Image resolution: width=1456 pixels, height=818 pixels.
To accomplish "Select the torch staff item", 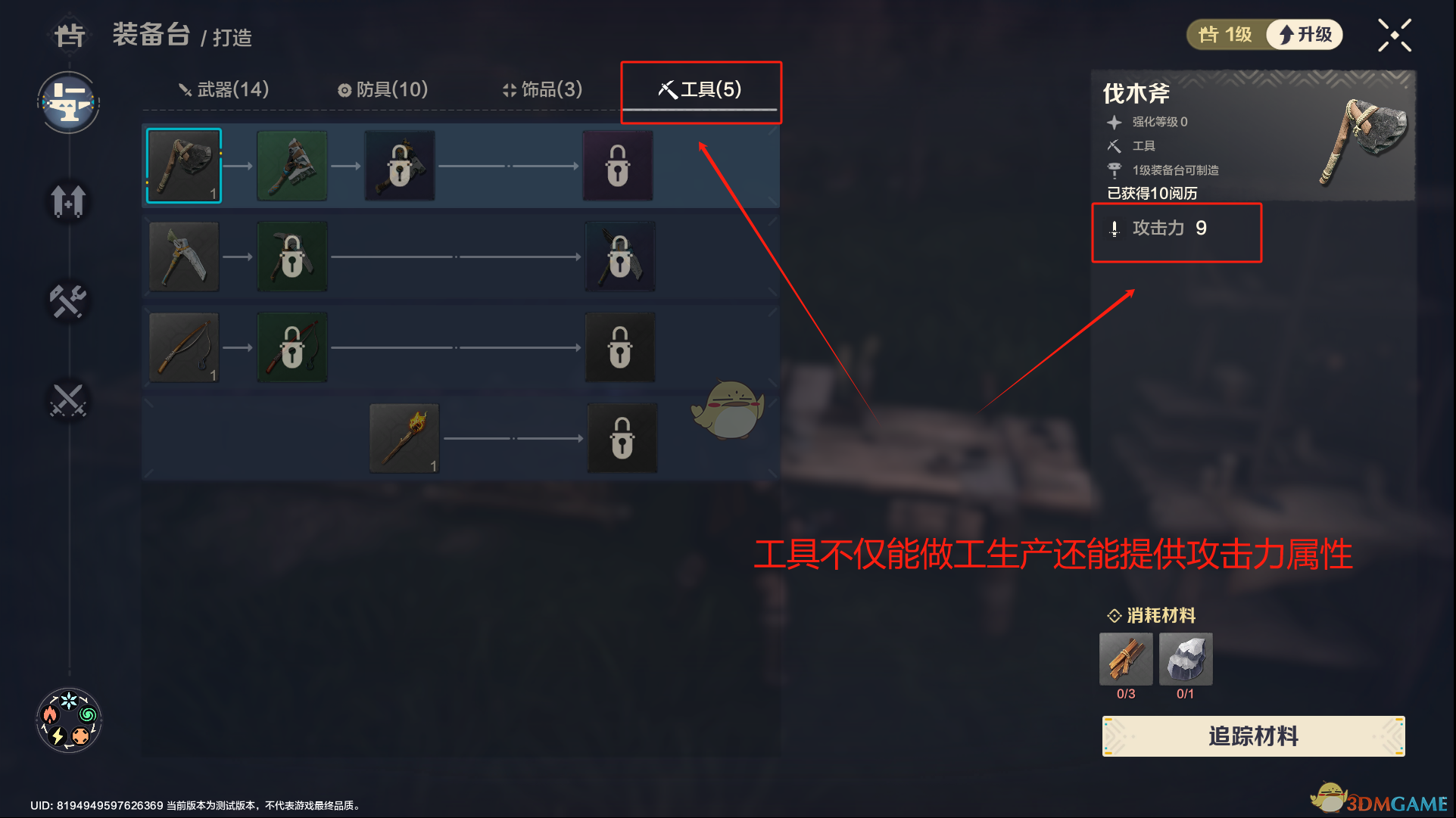I will tap(404, 438).
